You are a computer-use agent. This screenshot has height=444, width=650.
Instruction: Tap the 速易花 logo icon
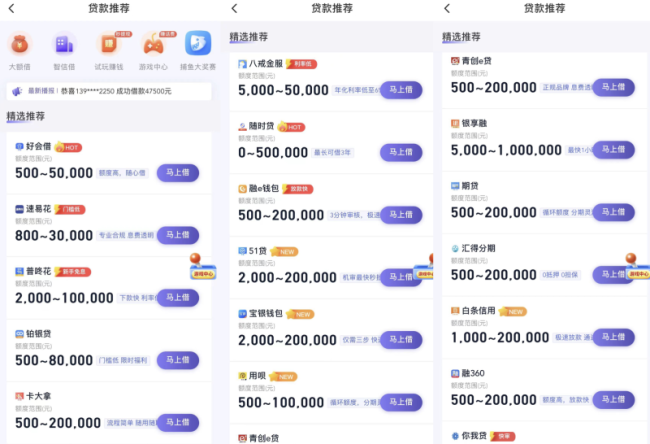[19, 209]
